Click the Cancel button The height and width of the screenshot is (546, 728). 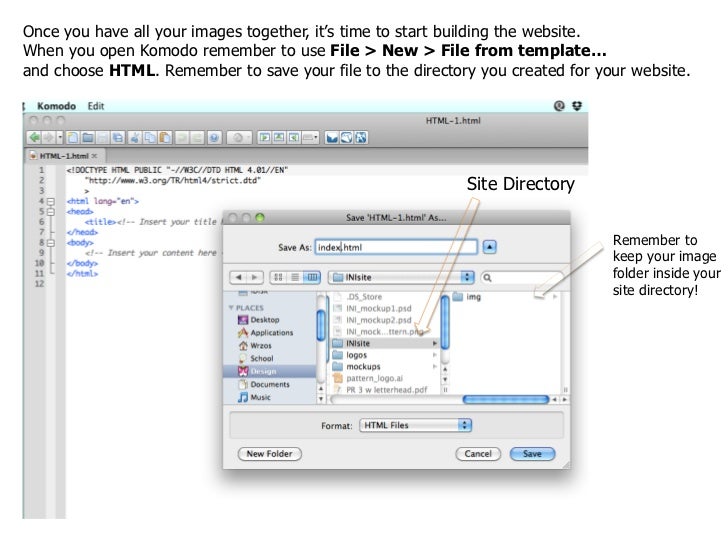[478, 454]
